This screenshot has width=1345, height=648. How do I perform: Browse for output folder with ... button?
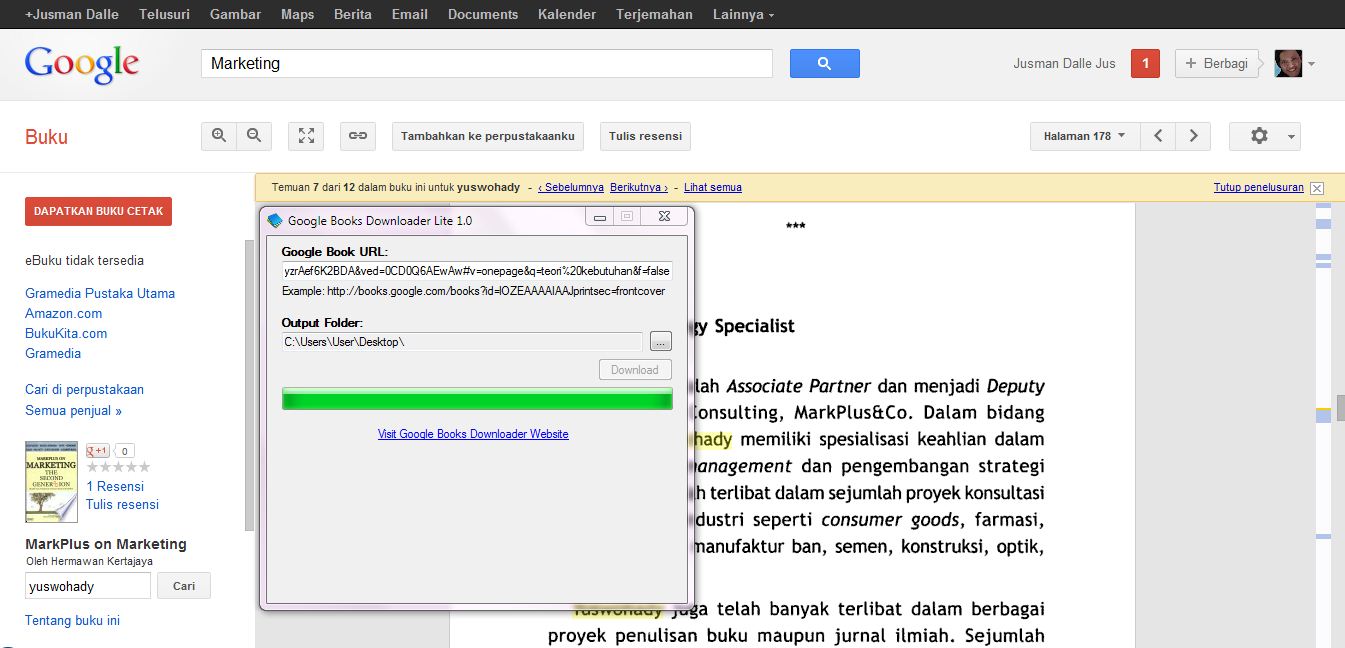coord(661,342)
